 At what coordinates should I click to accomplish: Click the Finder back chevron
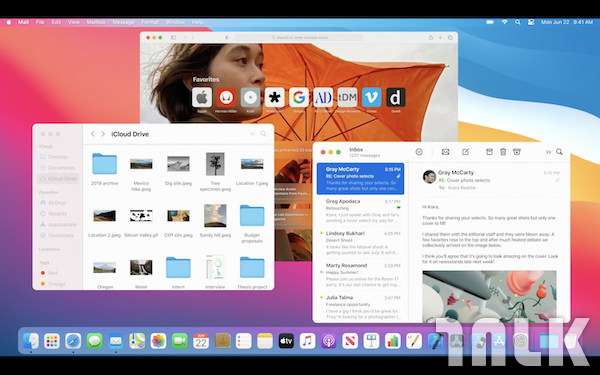[x=93, y=134]
